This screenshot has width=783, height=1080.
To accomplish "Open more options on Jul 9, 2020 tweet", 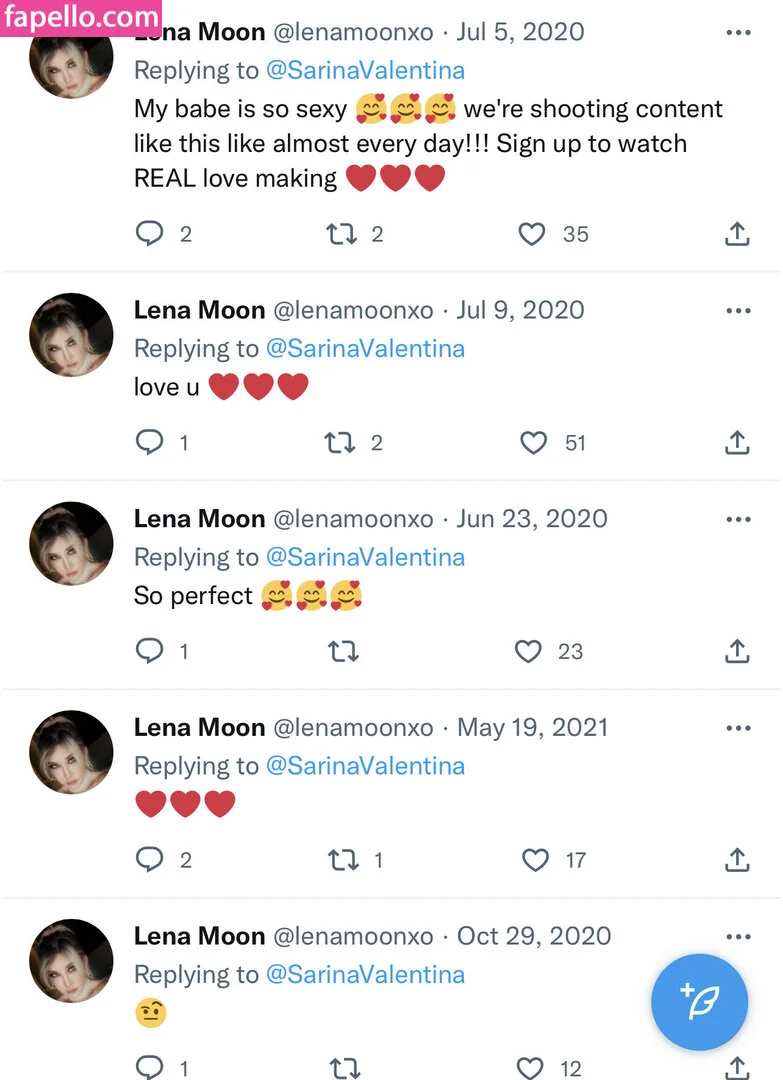I will pyautogui.click(x=738, y=311).
